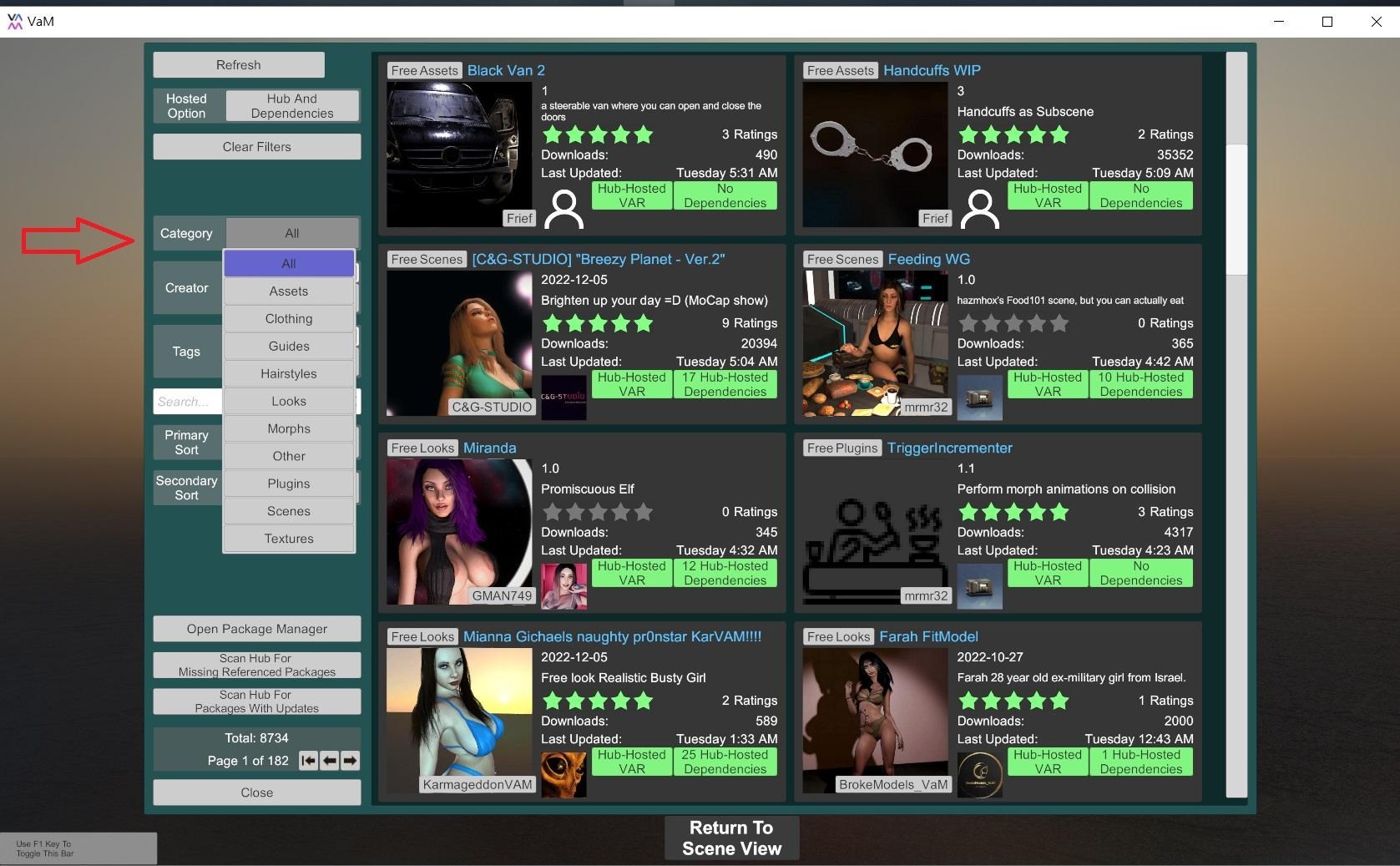Select Clothing category option
The height and width of the screenshot is (866, 1400).
point(289,318)
